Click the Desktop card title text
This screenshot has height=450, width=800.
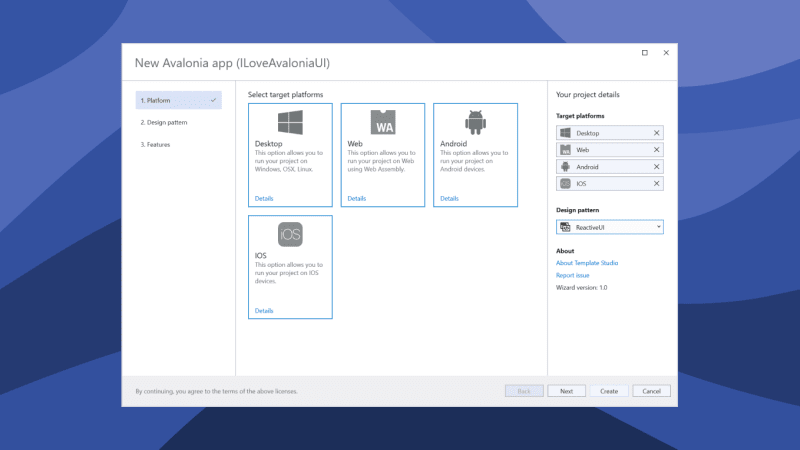tap(268, 144)
